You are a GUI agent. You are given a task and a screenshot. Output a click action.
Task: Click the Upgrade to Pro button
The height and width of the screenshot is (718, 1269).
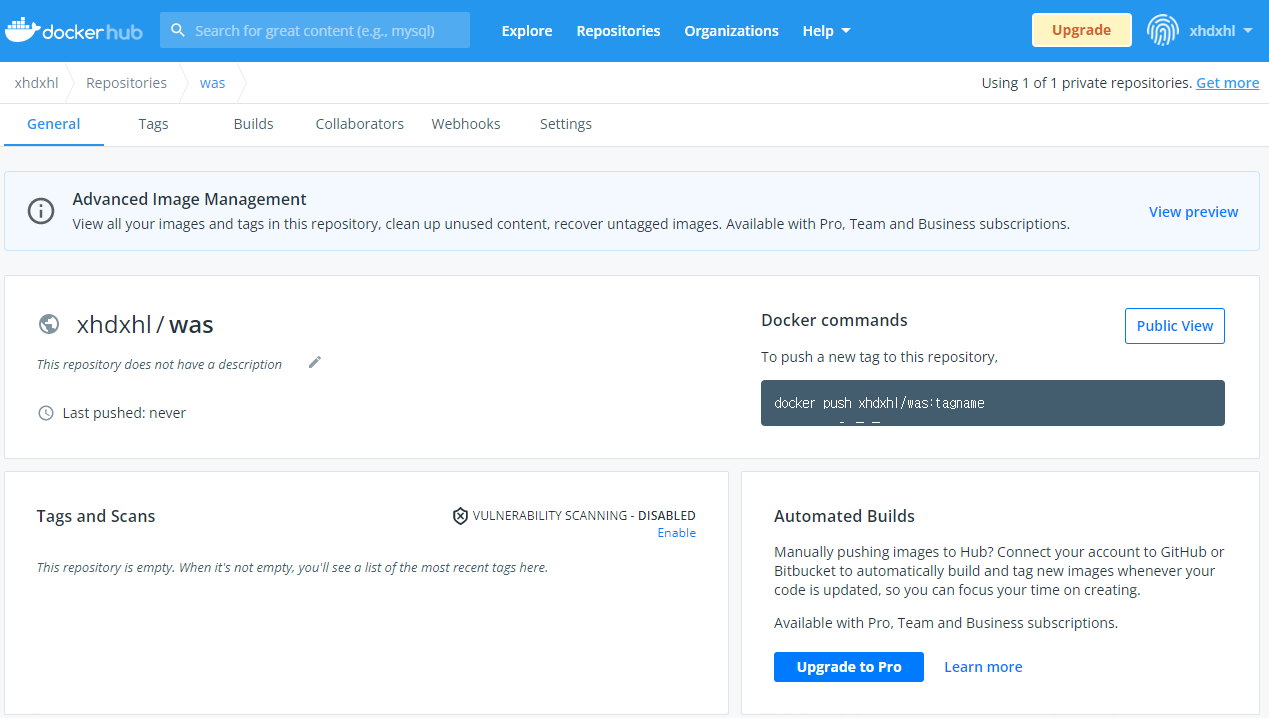(849, 667)
